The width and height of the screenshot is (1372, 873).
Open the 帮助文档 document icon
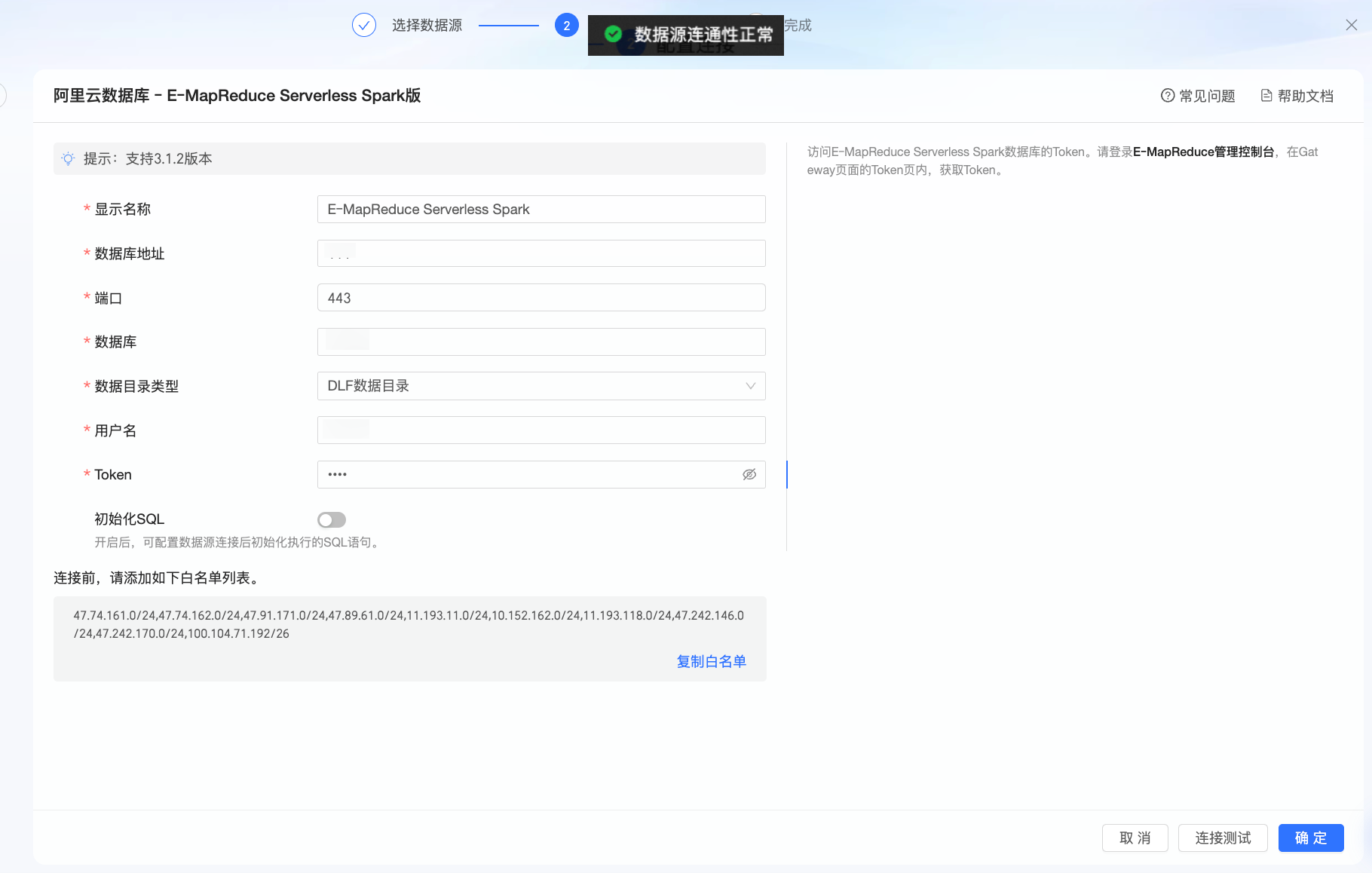coord(1266,96)
